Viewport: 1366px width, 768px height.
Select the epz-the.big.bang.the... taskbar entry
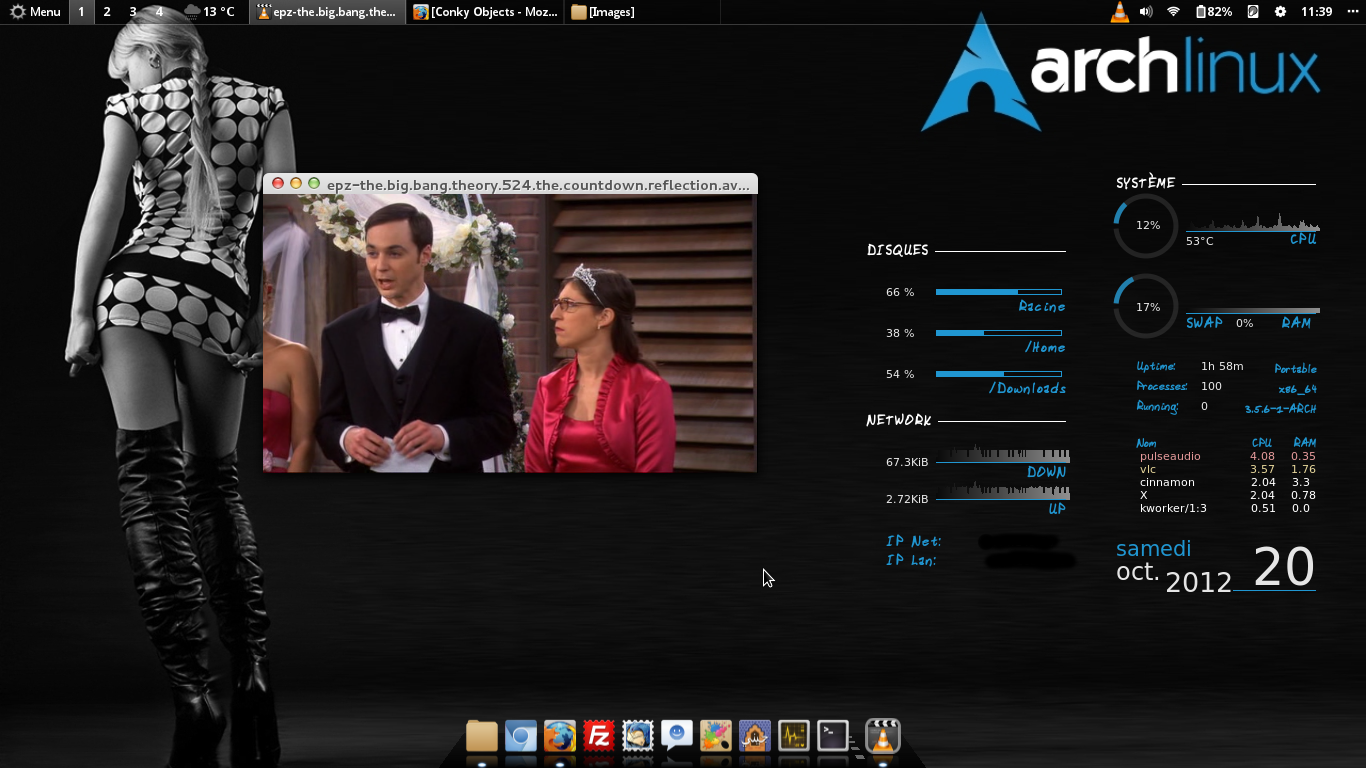[x=326, y=12]
